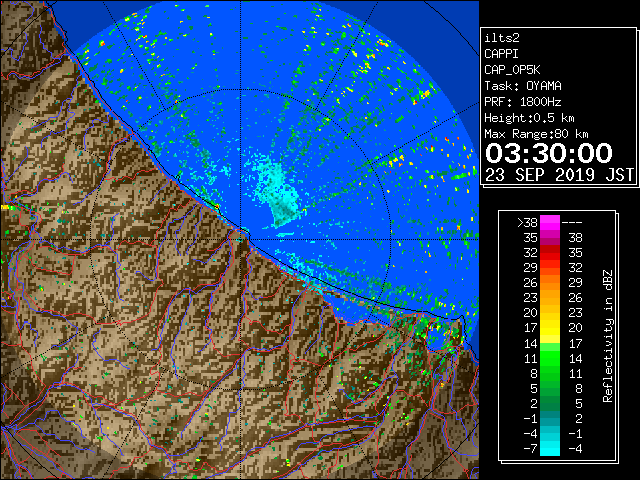
Task: Pick the orange 26 to 29 dBZ swatch
Action: pyautogui.click(x=550, y=283)
